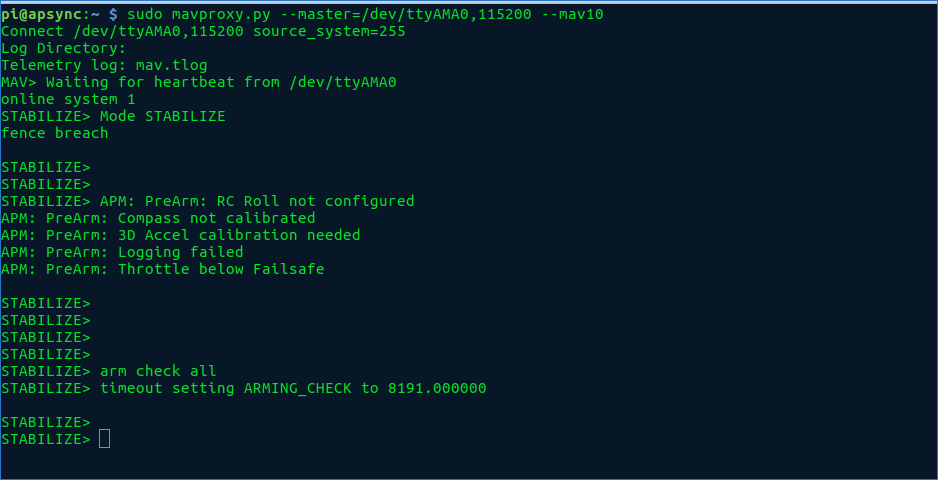The image size is (938, 480).
Task: Click the 'Compass not calibrated' warning line
Action: [158, 218]
